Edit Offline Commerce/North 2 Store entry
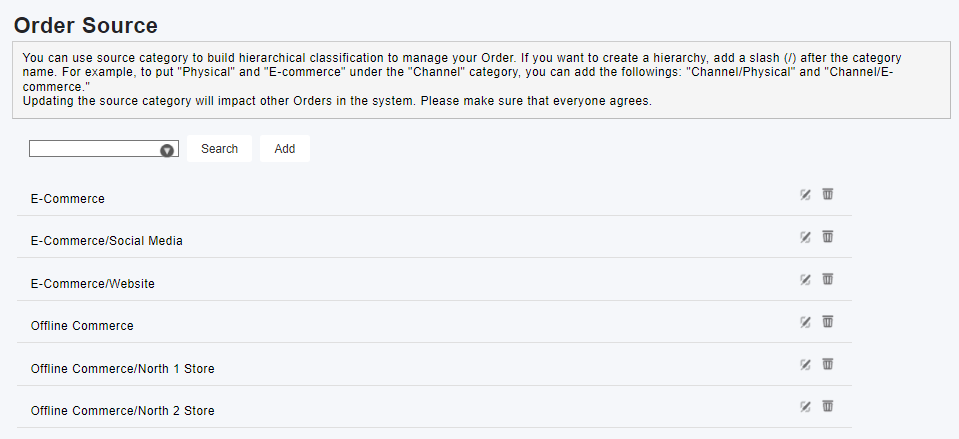The image size is (959, 439). 805,406
